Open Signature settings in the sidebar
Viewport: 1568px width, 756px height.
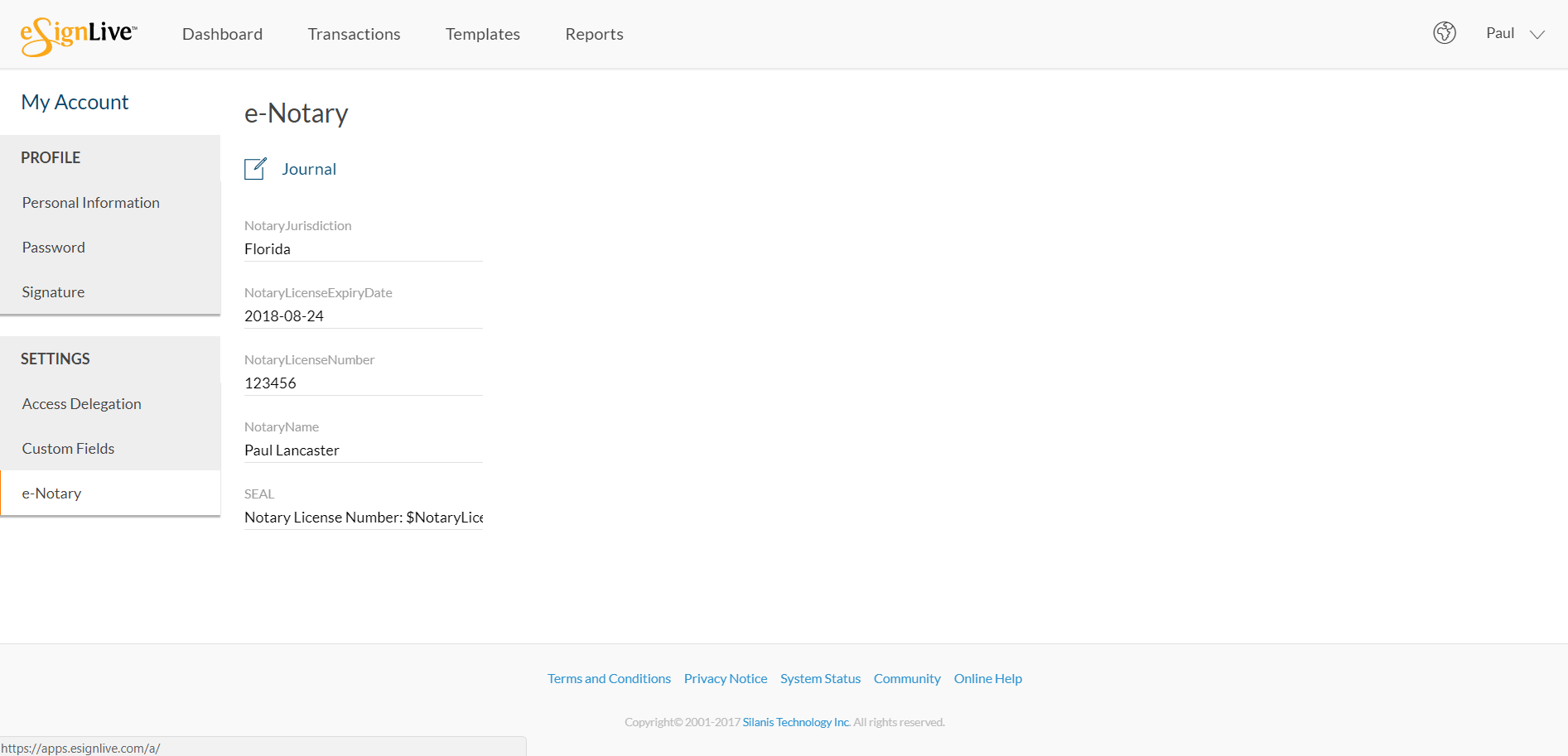coord(110,292)
